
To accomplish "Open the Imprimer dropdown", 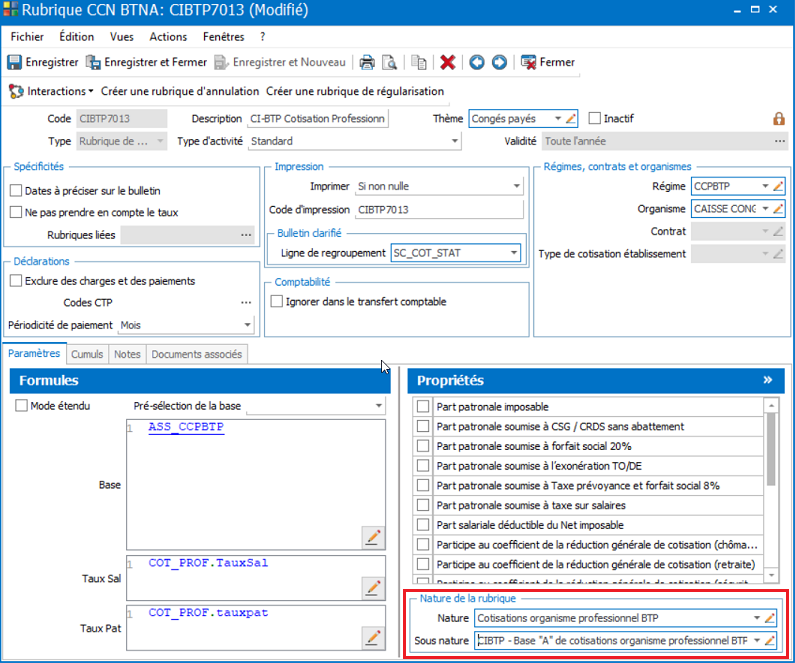I will pos(516,186).
